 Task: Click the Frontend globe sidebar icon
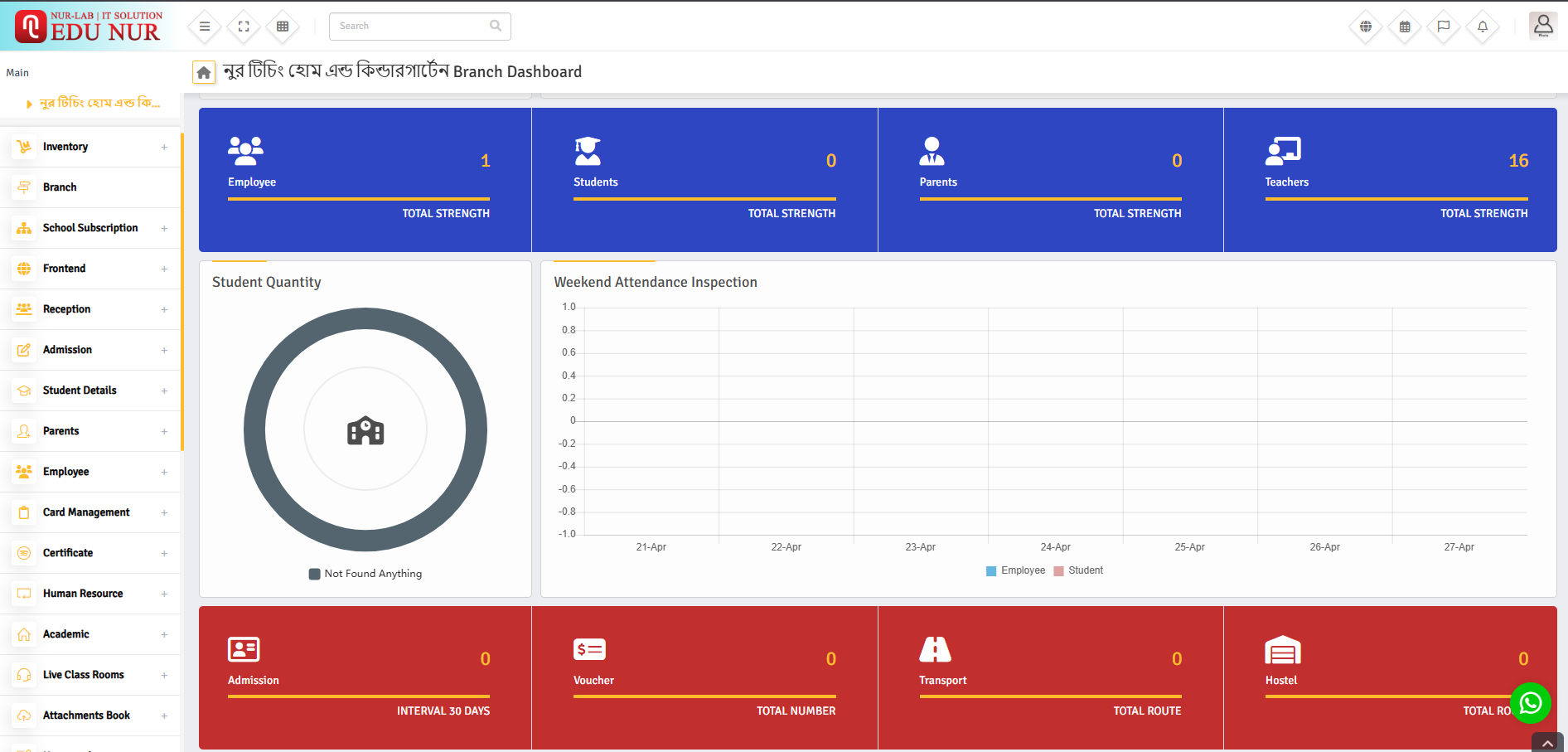(24, 269)
